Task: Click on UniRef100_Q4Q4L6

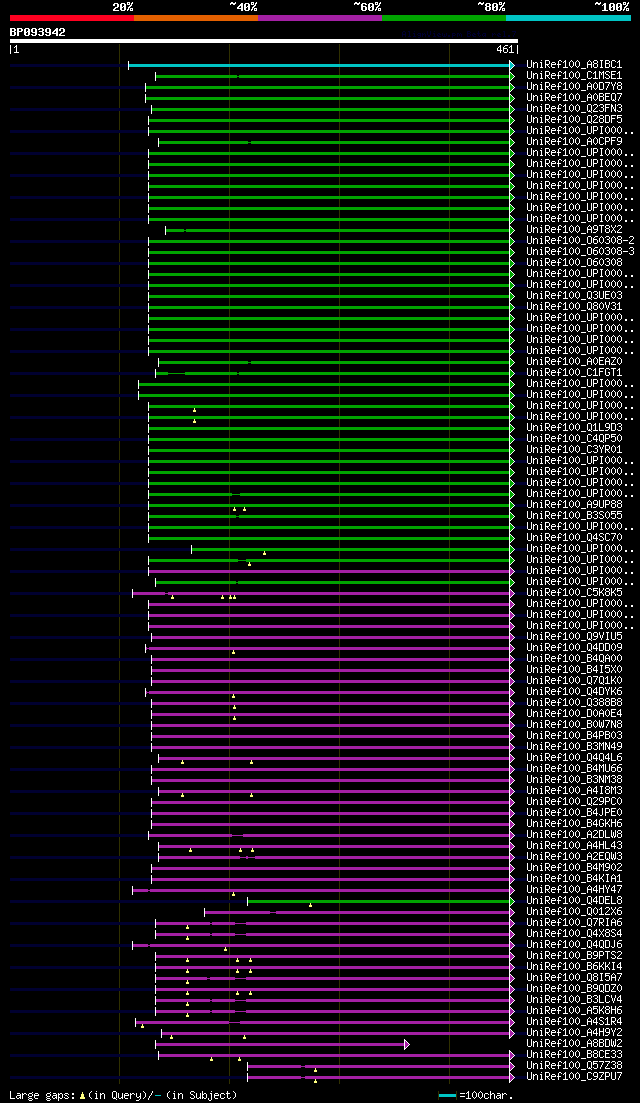Action: point(574,758)
